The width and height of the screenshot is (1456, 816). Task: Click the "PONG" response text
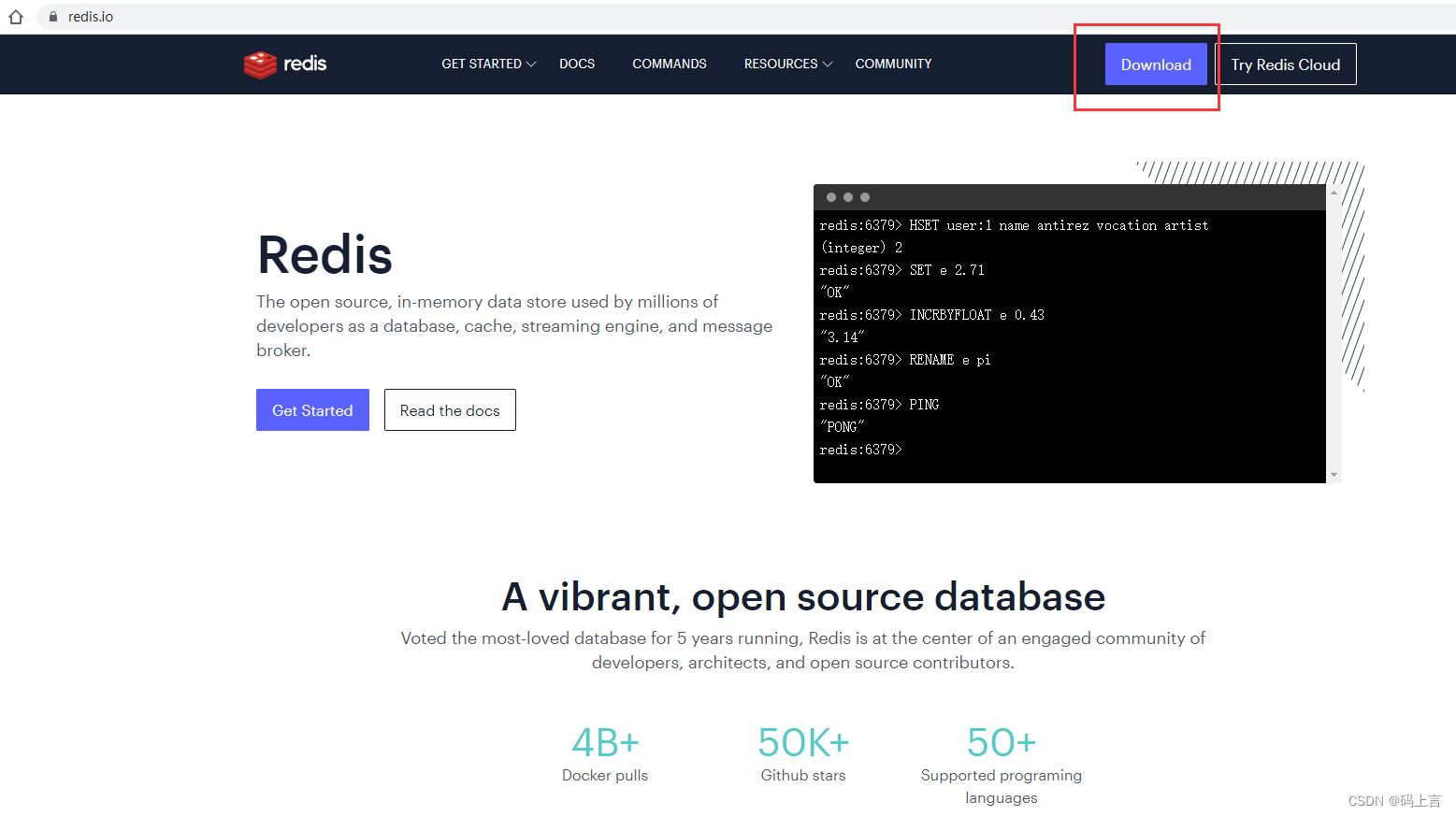coord(842,427)
